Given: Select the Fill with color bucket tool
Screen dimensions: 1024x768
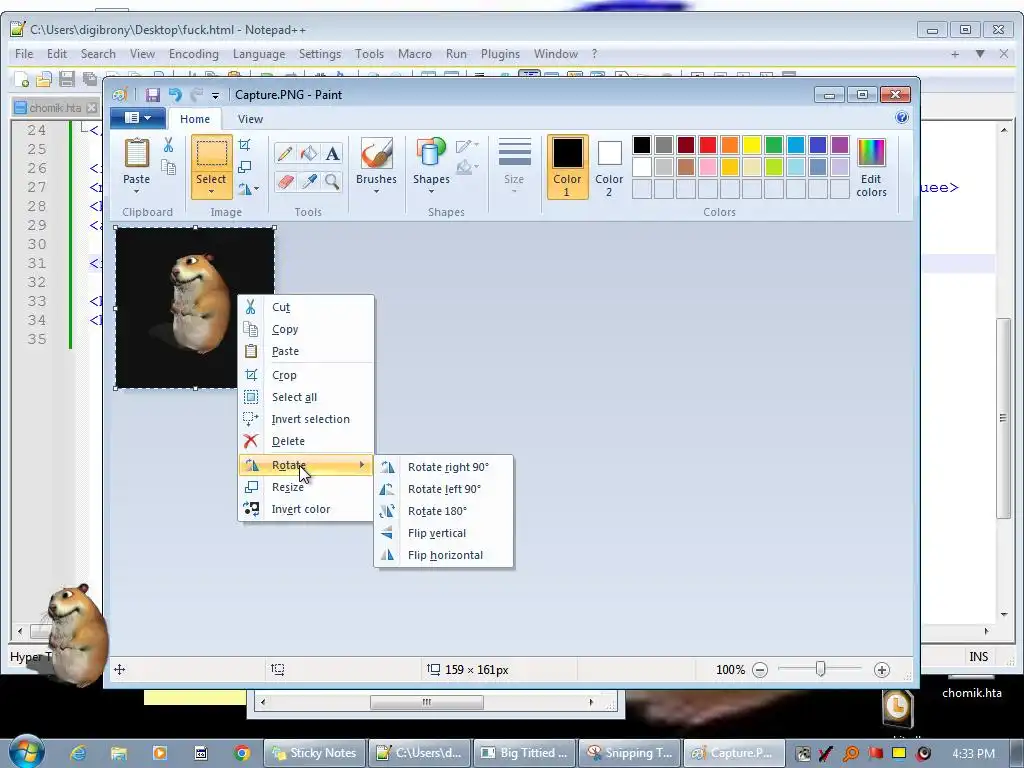Looking at the screenshot, I should (309, 153).
